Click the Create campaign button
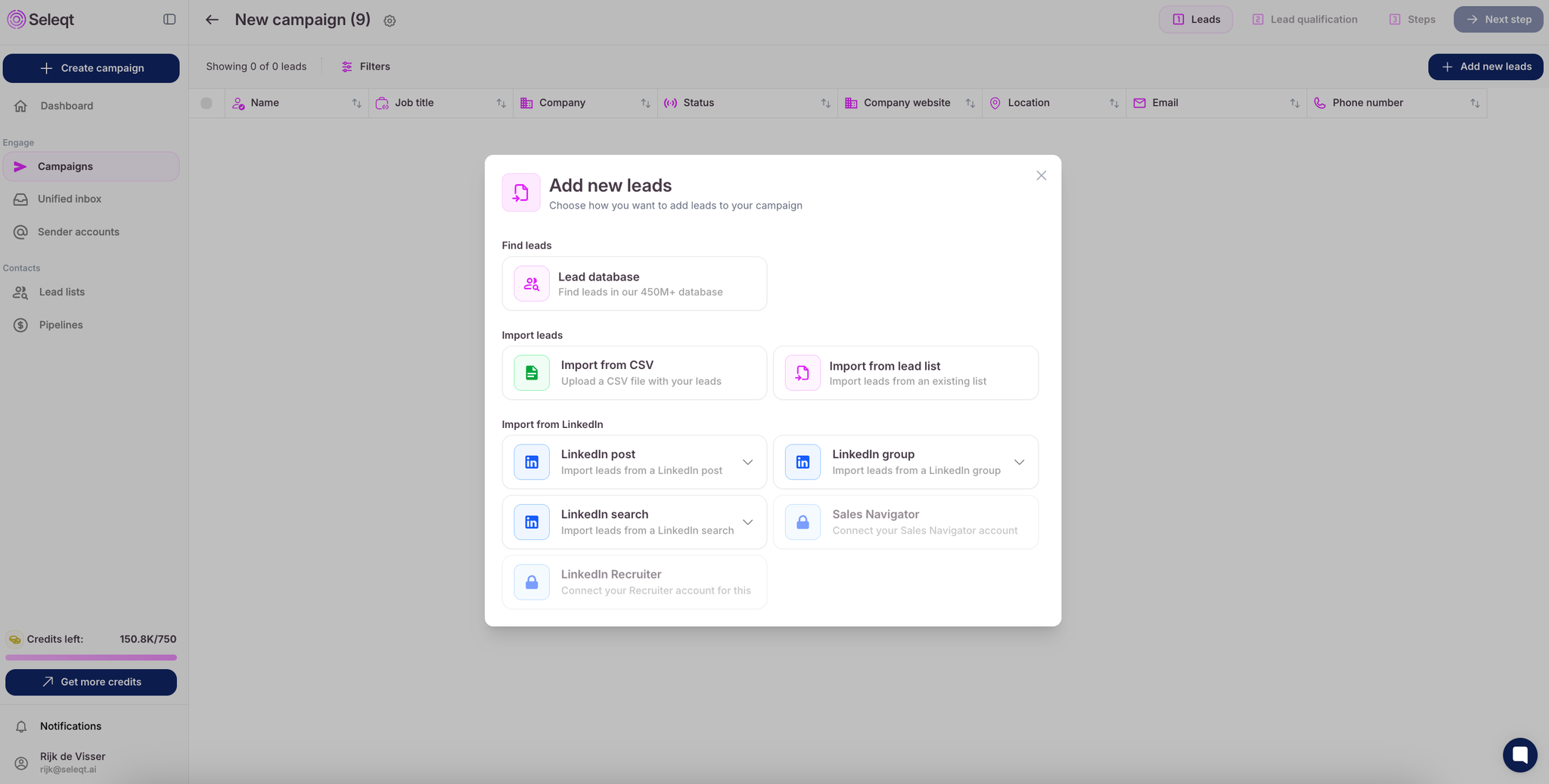The height and width of the screenshot is (784, 1549). pos(91,68)
